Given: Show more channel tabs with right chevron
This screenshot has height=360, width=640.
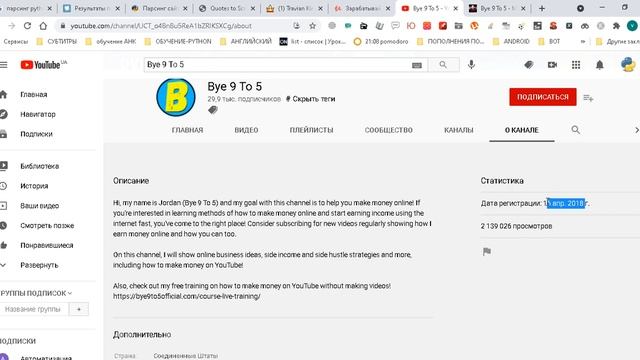Looking at the screenshot, I should pyautogui.click(x=636, y=130).
